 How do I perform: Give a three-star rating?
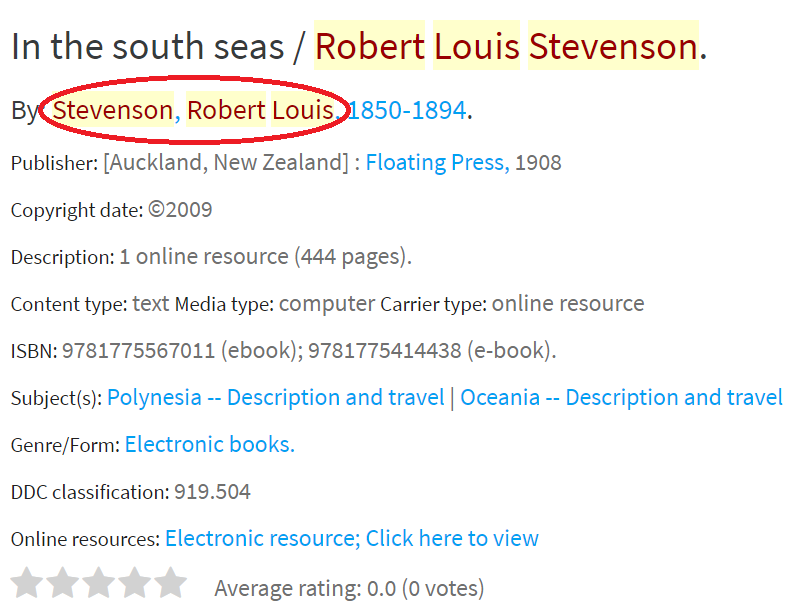[x=99, y=583]
